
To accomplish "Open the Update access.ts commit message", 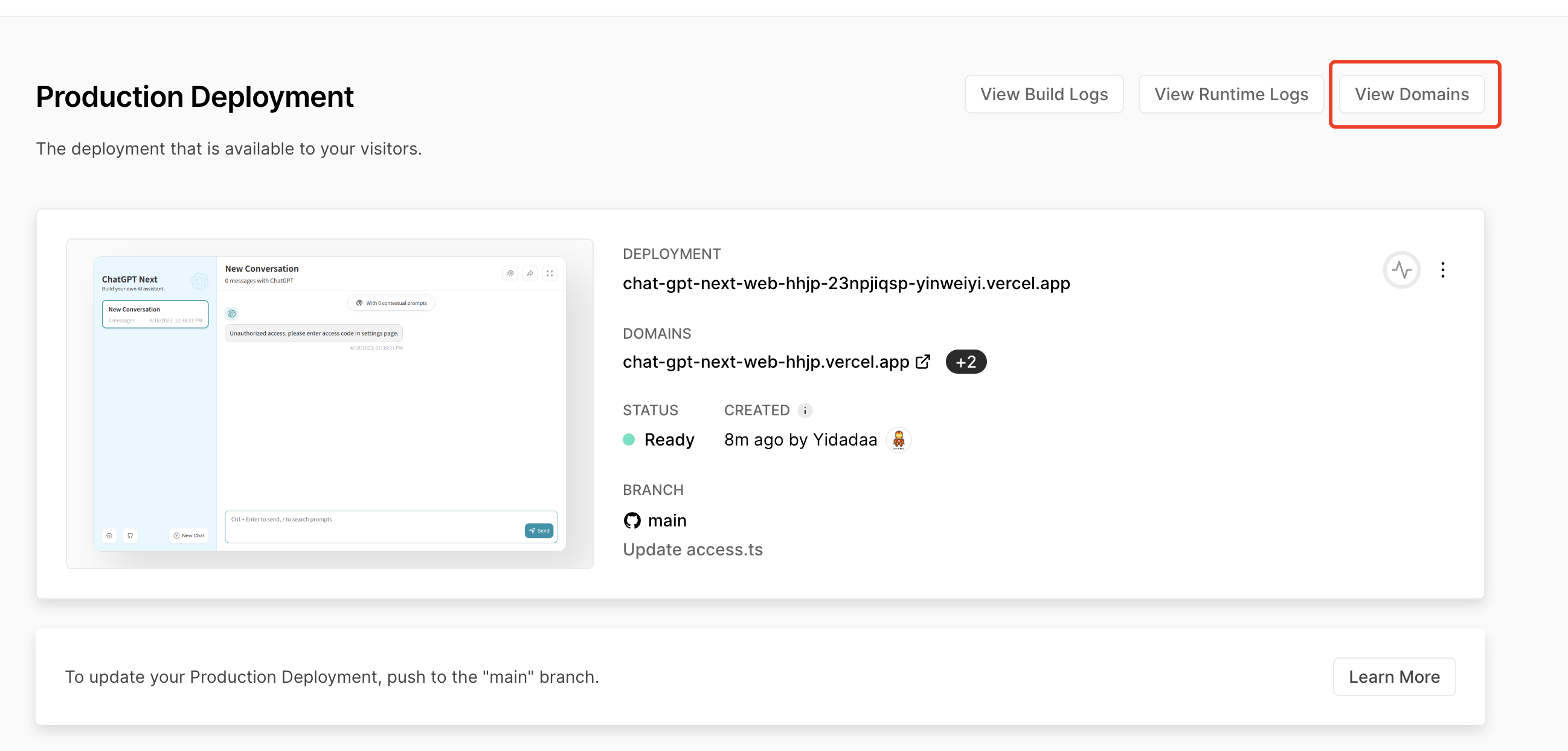I will [692, 549].
